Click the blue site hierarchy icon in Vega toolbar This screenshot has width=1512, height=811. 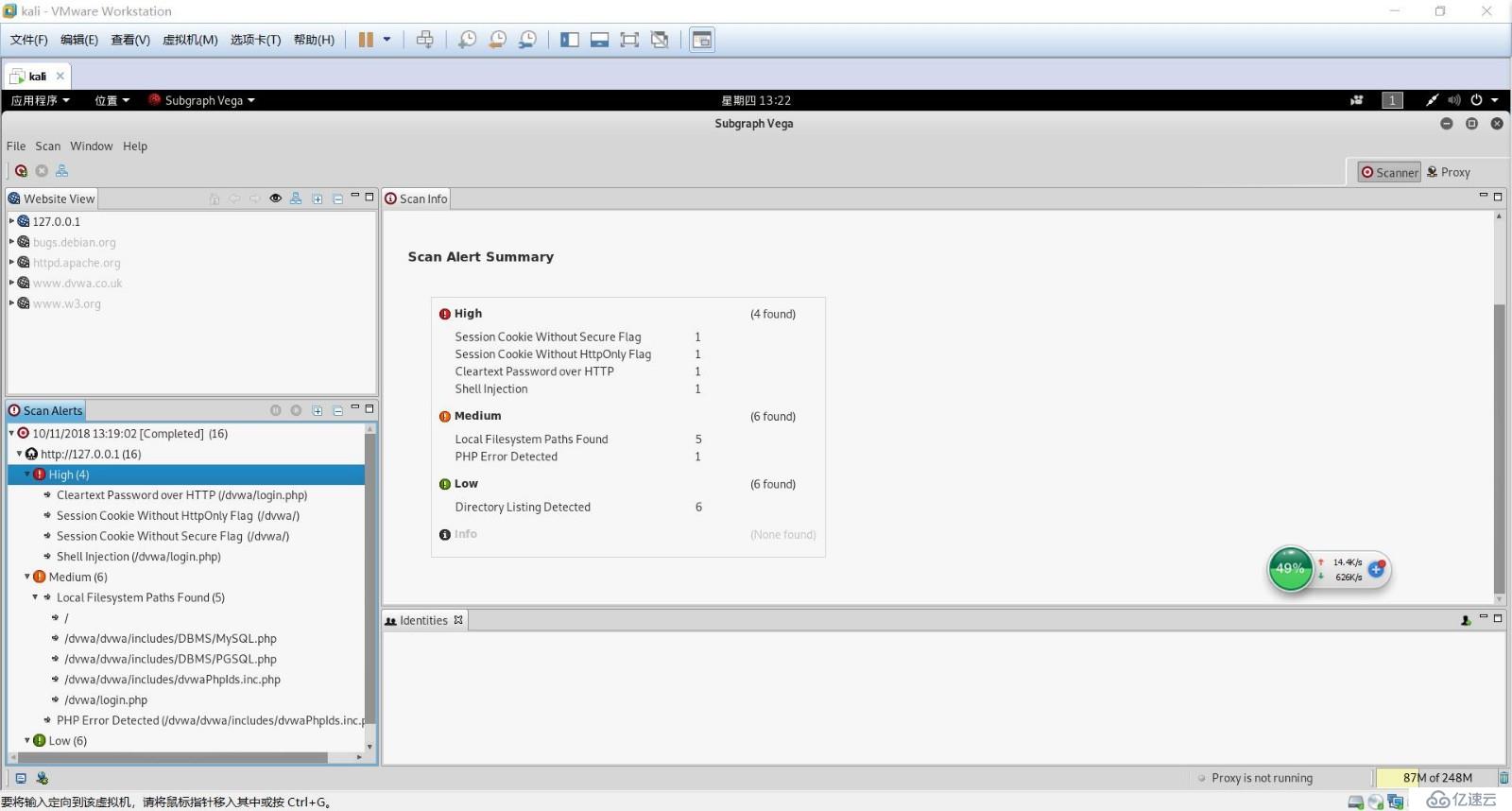click(62, 171)
